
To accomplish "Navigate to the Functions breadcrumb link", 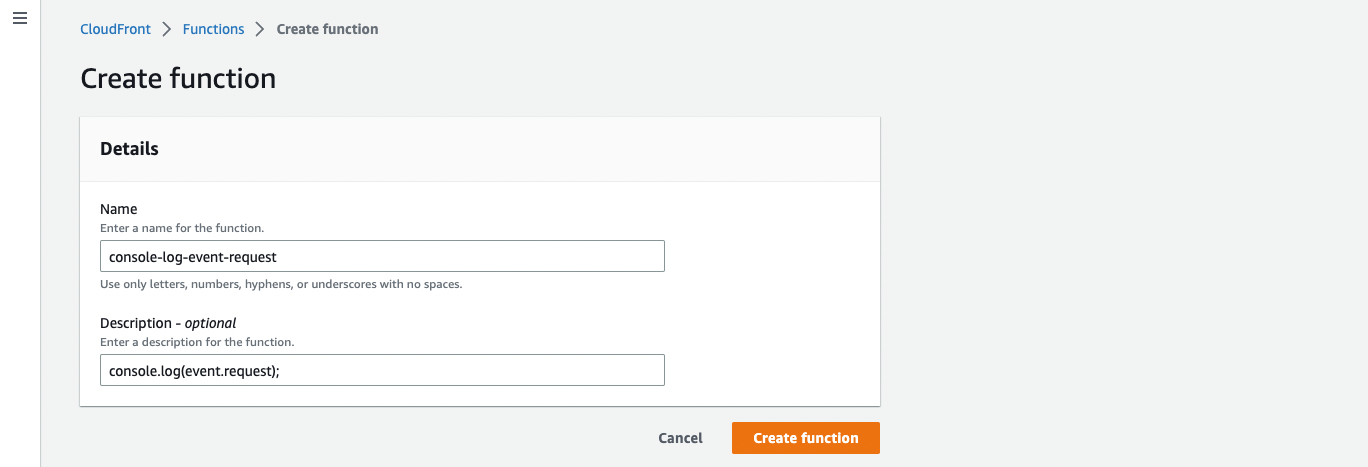I will pos(213,29).
